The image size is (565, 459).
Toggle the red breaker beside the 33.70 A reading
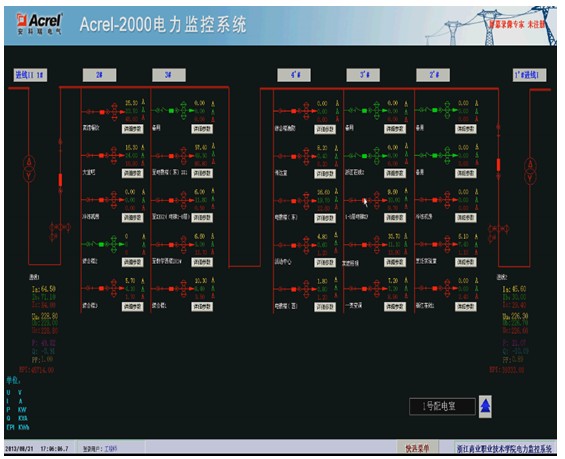[x=364, y=245]
